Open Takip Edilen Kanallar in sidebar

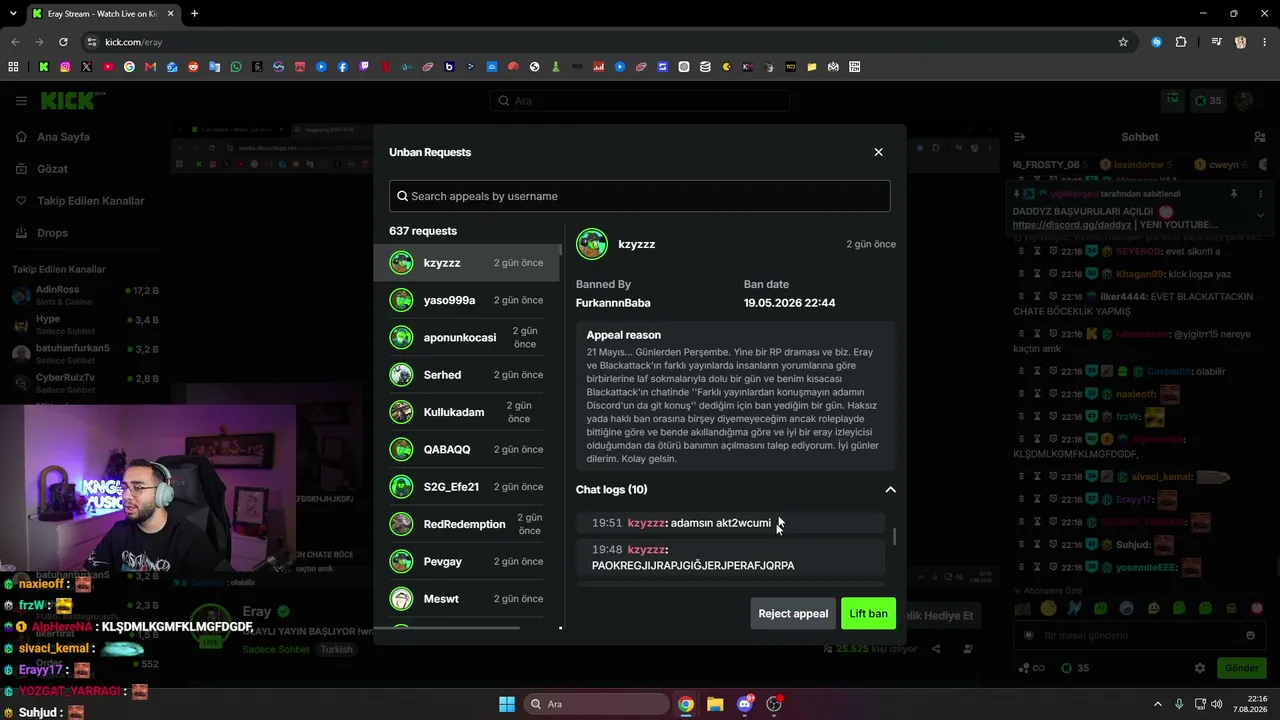coord(90,201)
